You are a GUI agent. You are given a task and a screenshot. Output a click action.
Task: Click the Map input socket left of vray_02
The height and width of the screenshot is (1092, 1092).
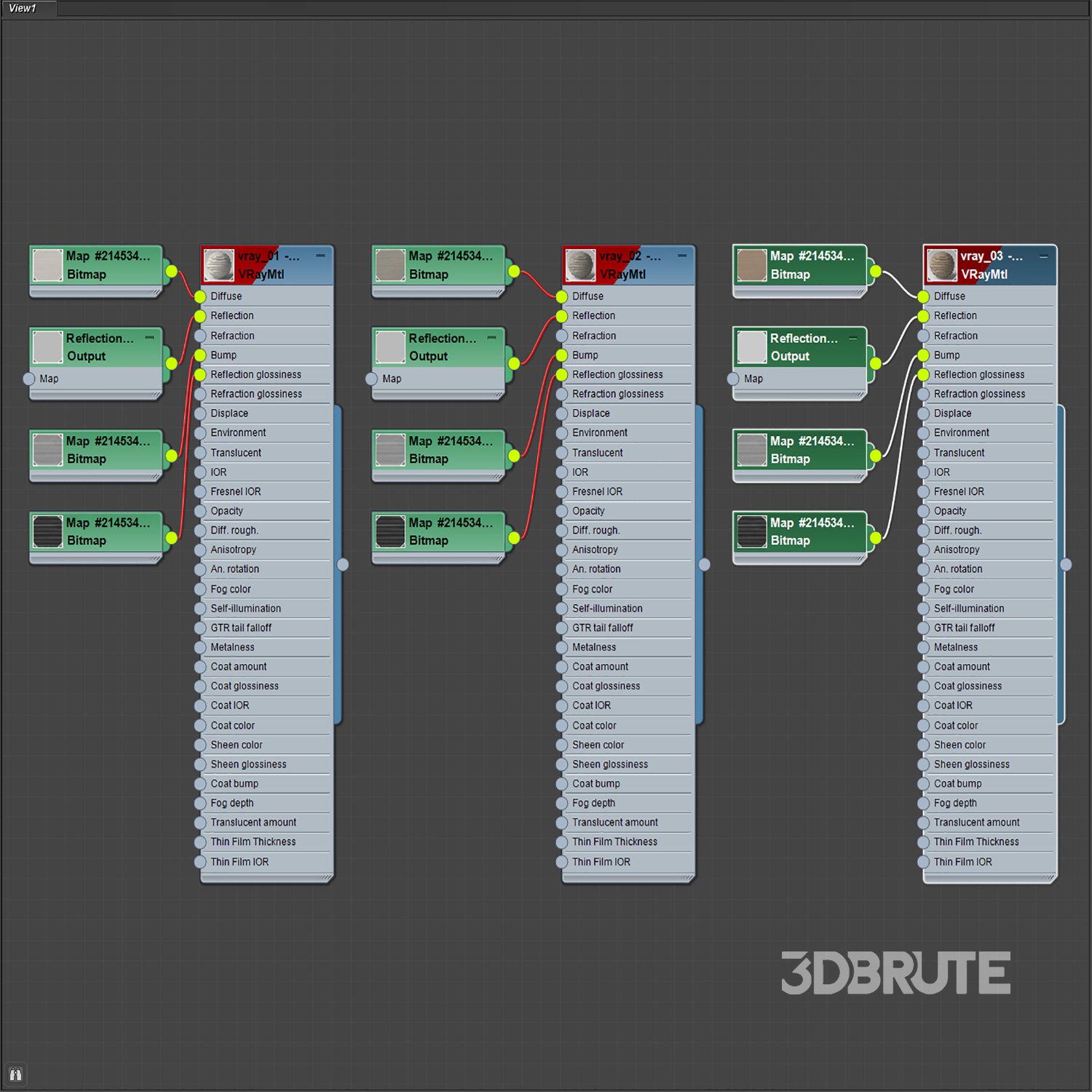tap(371, 379)
